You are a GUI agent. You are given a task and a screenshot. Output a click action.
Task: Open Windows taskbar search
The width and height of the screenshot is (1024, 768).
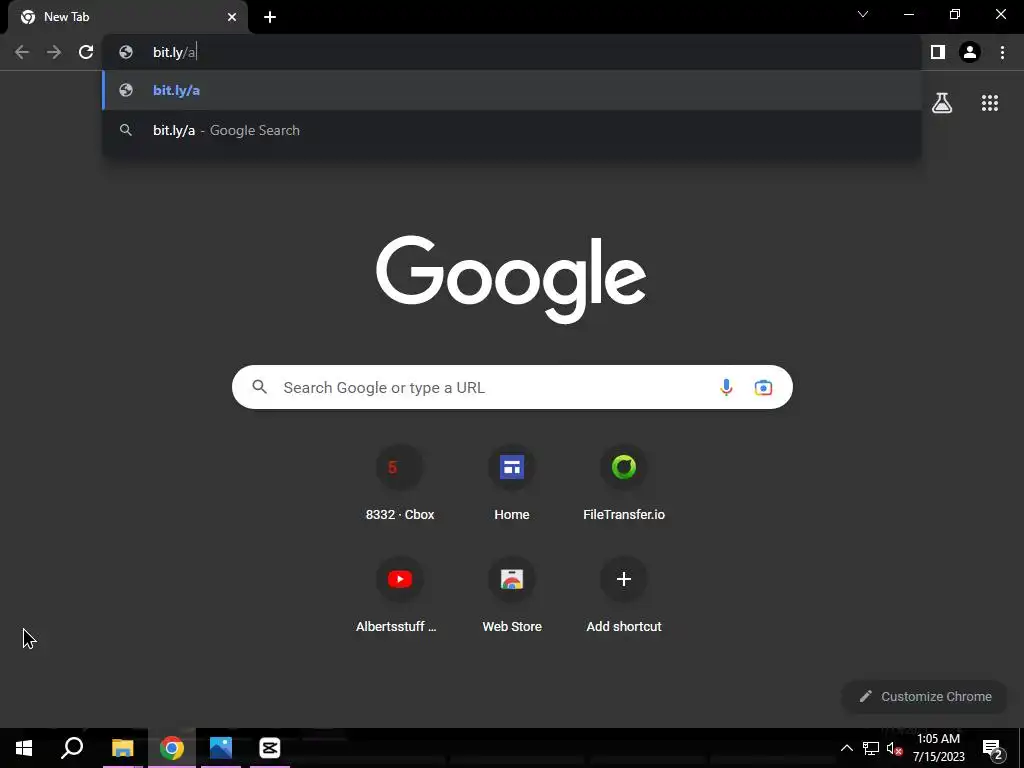(72, 748)
